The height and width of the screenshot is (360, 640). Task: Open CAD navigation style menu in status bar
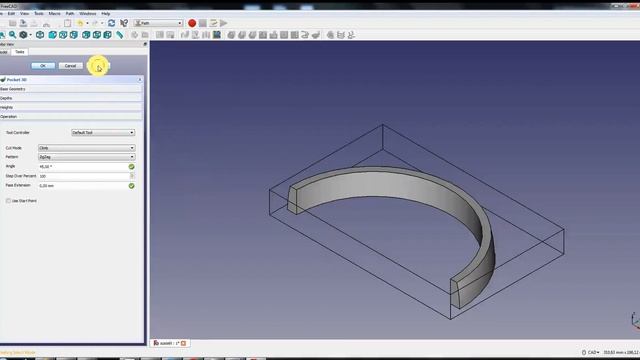tap(591, 352)
